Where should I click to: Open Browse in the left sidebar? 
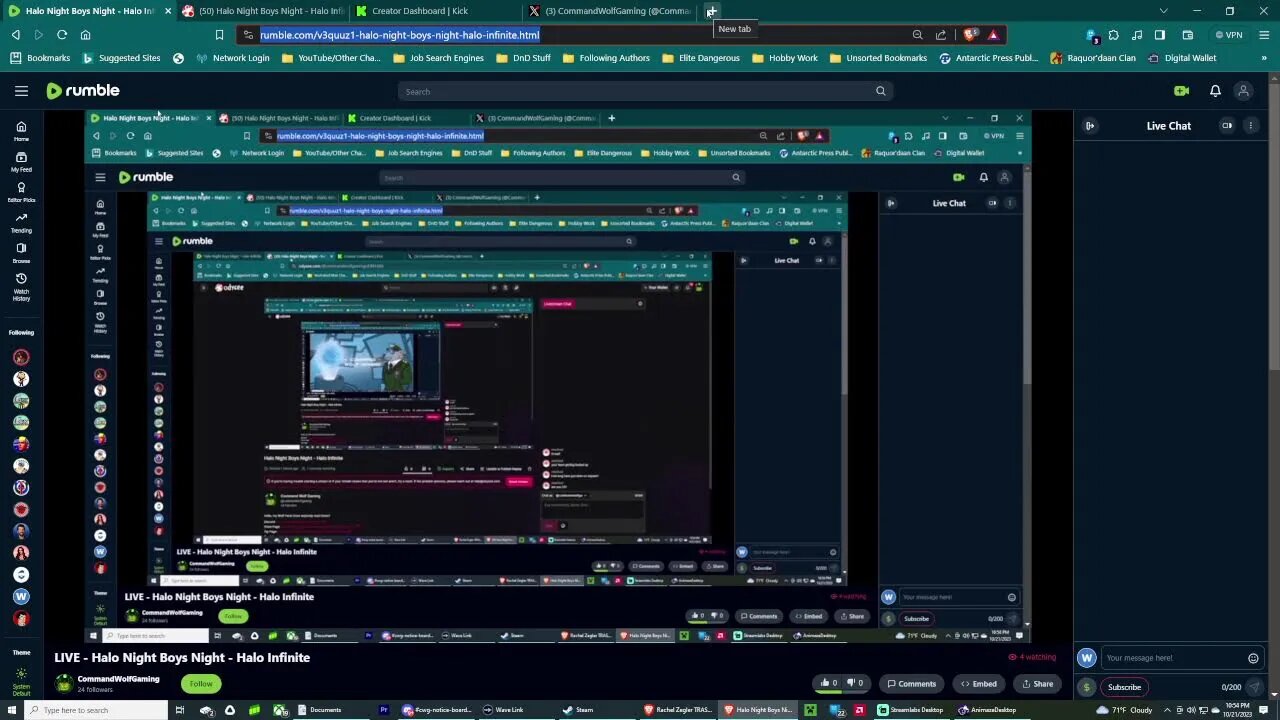pos(21,252)
